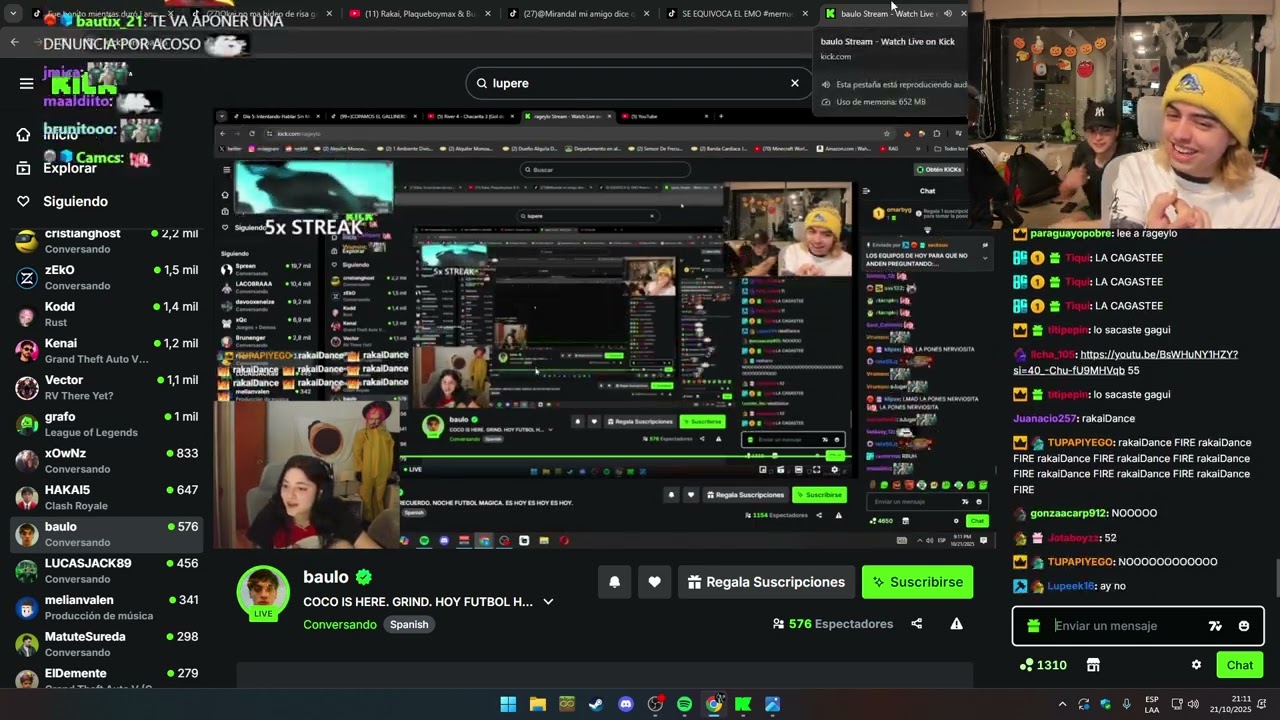Switch to the Rakai, Plaqueboymax YouTube tab
Screen dimensions: 1280x720
click(420, 13)
